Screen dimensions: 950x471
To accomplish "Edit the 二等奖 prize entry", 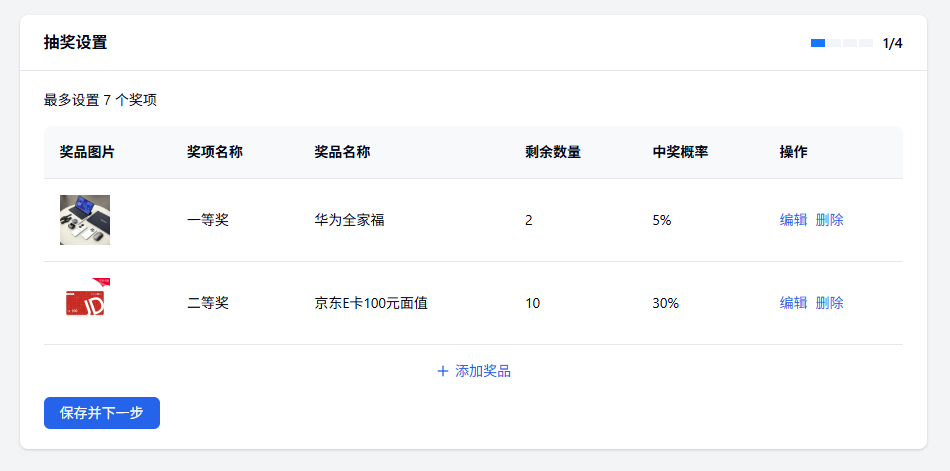I will click(793, 303).
